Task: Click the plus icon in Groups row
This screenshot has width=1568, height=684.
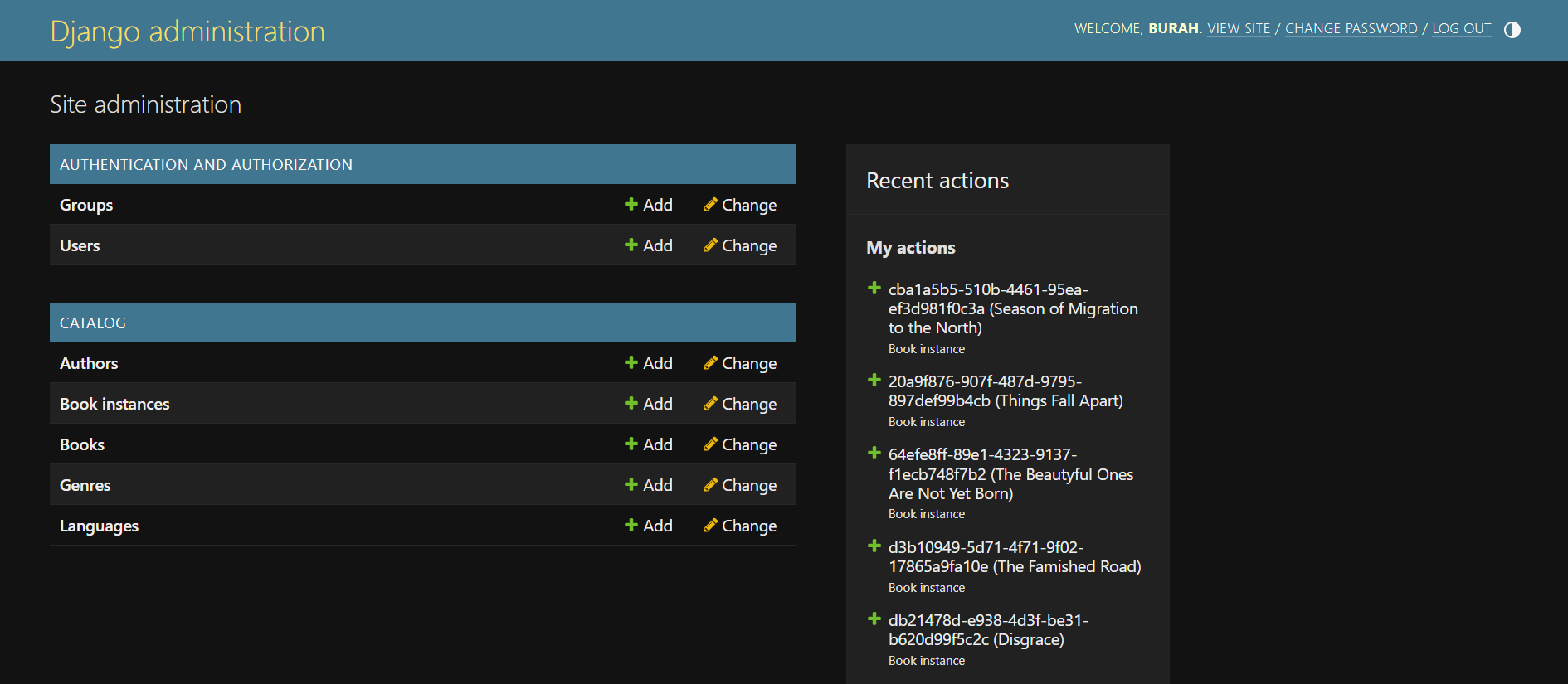Action: (x=631, y=204)
